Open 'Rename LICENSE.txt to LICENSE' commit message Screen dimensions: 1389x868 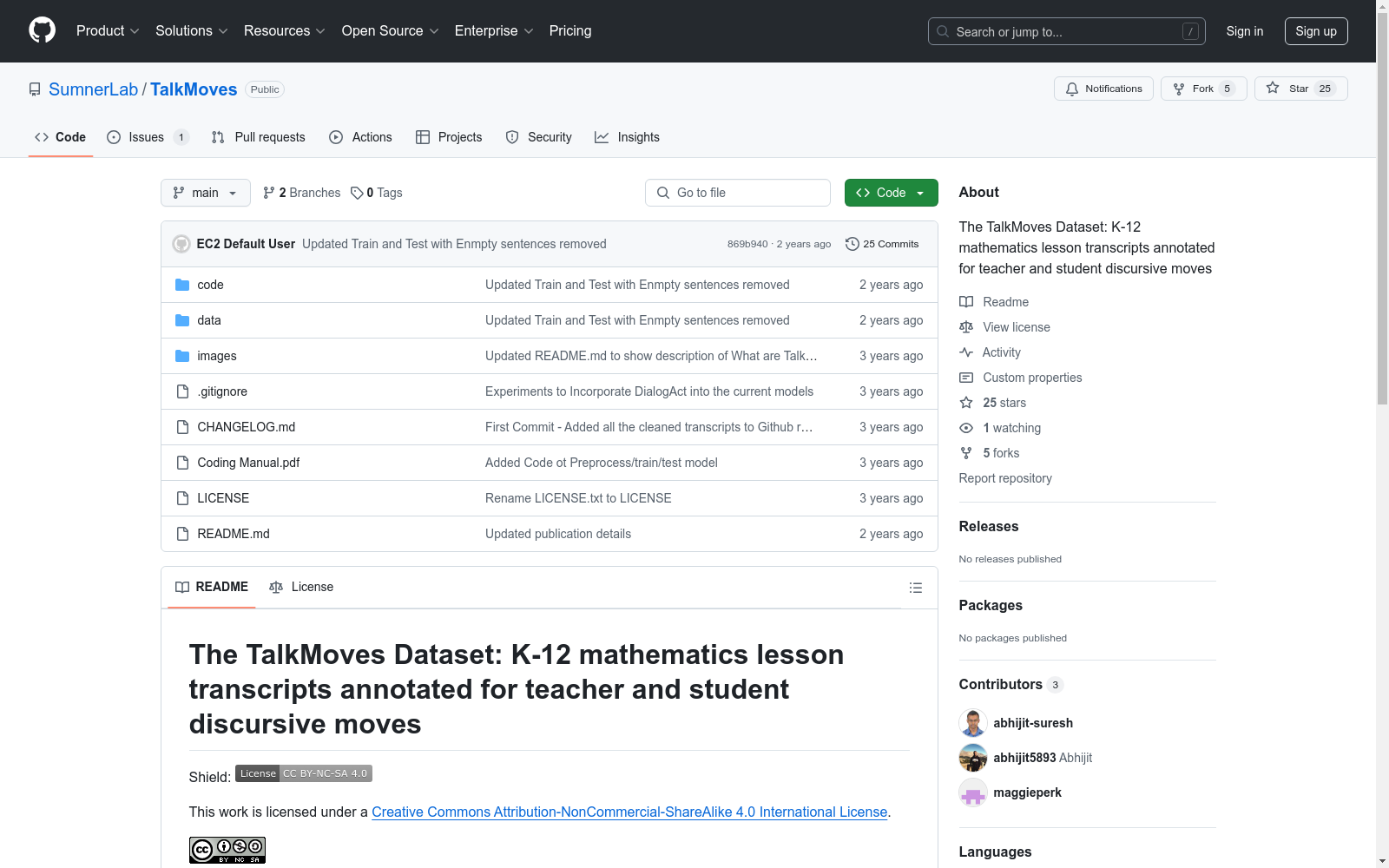coord(578,498)
